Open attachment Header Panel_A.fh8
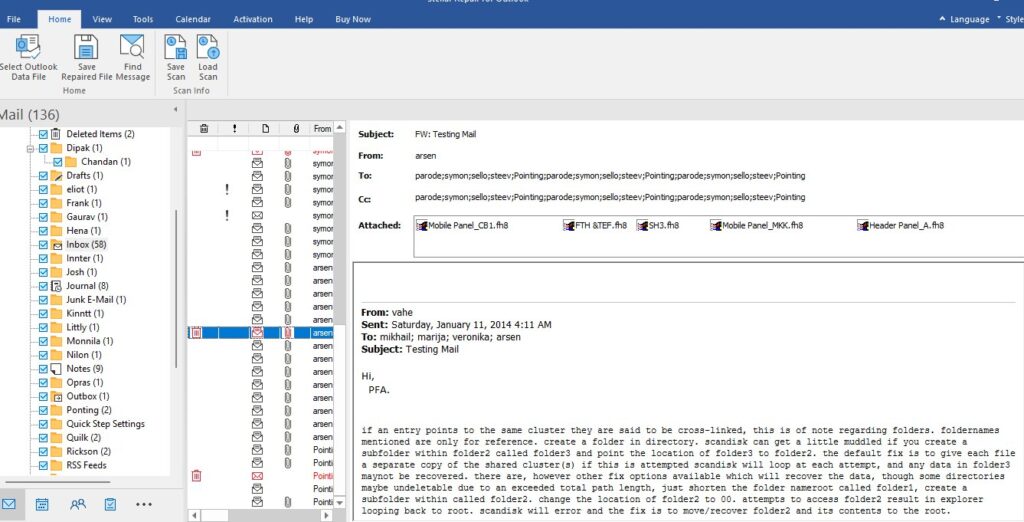The width and height of the screenshot is (1024, 522). pos(901,225)
